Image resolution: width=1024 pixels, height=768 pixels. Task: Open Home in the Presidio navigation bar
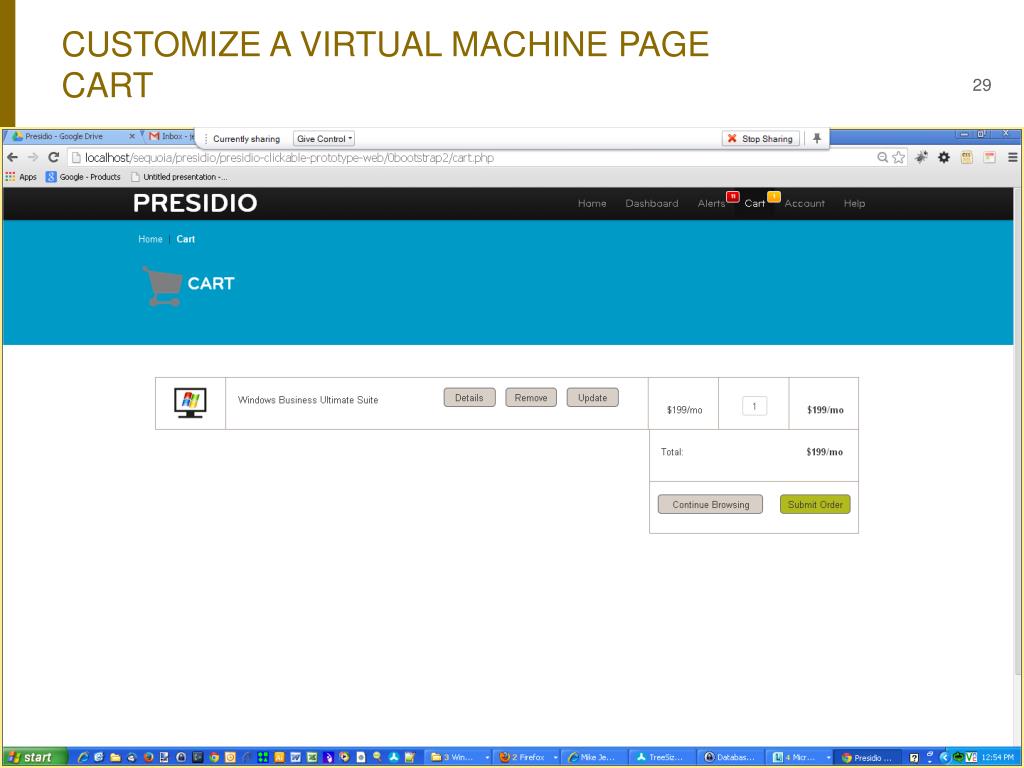point(592,204)
